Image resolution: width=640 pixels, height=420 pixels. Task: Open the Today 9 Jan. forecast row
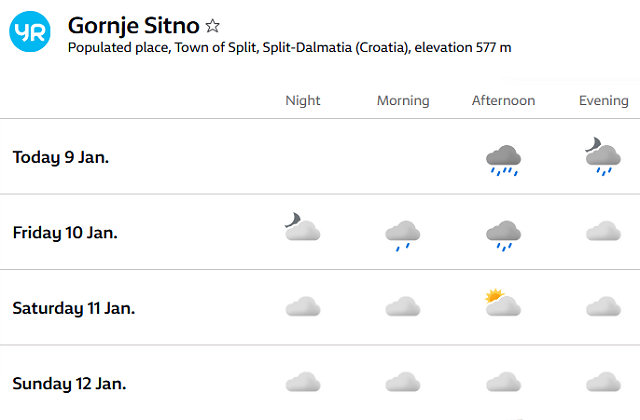pyautogui.click(x=320, y=157)
